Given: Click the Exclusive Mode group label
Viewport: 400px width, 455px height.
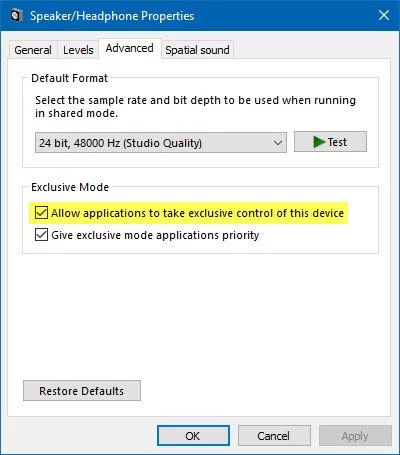Looking at the screenshot, I should (x=70, y=187).
